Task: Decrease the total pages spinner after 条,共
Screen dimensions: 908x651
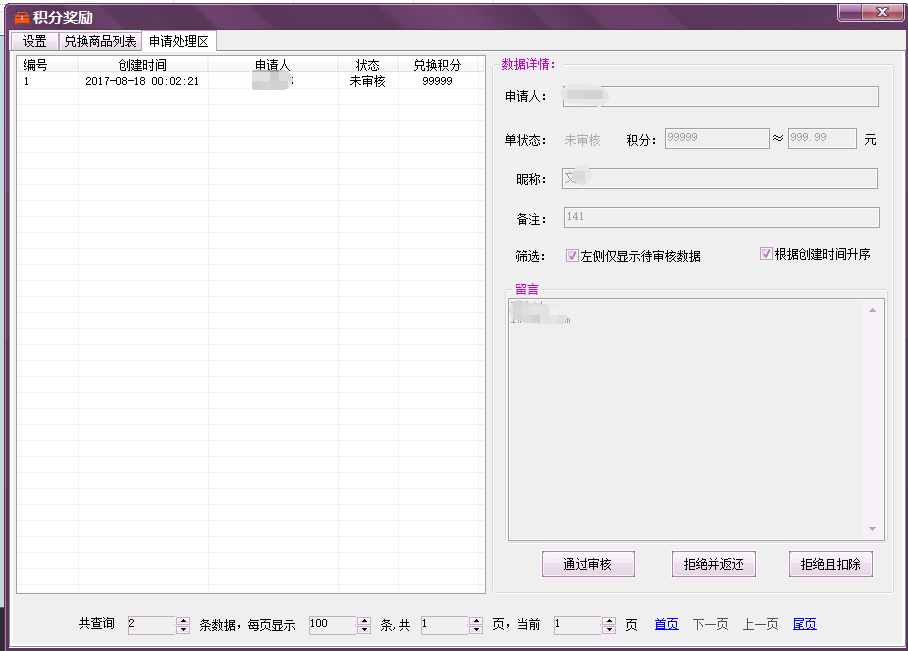Action: click(x=476, y=630)
